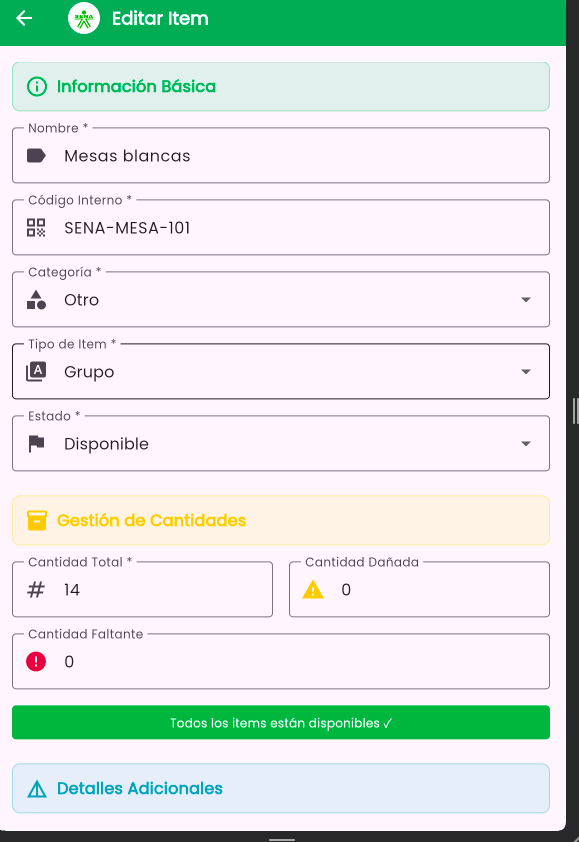Click the green Todos los items están disponibles banner
The width and height of the screenshot is (579, 842).
(281, 722)
